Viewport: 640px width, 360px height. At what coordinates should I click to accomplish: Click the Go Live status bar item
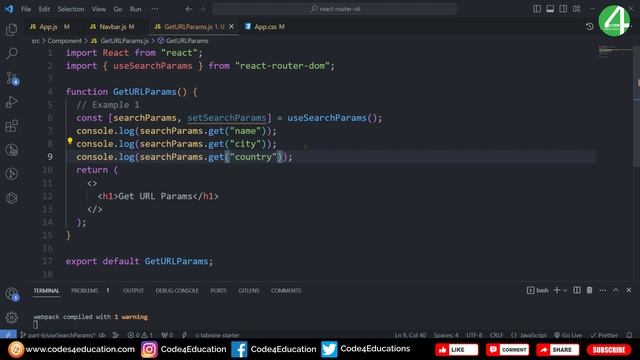(568, 335)
